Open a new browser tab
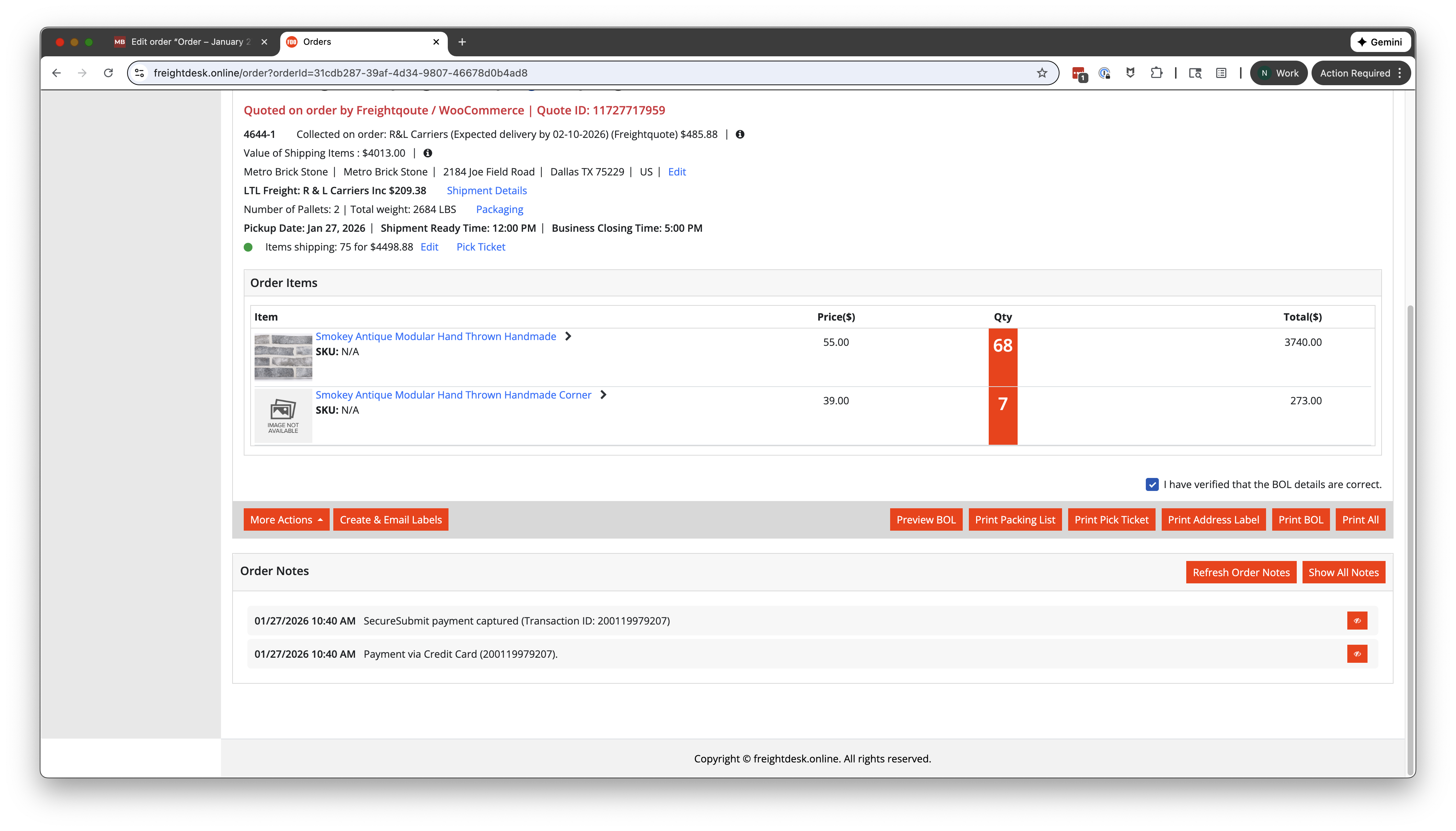Screen dimensions: 1456x831 [x=462, y=42]
